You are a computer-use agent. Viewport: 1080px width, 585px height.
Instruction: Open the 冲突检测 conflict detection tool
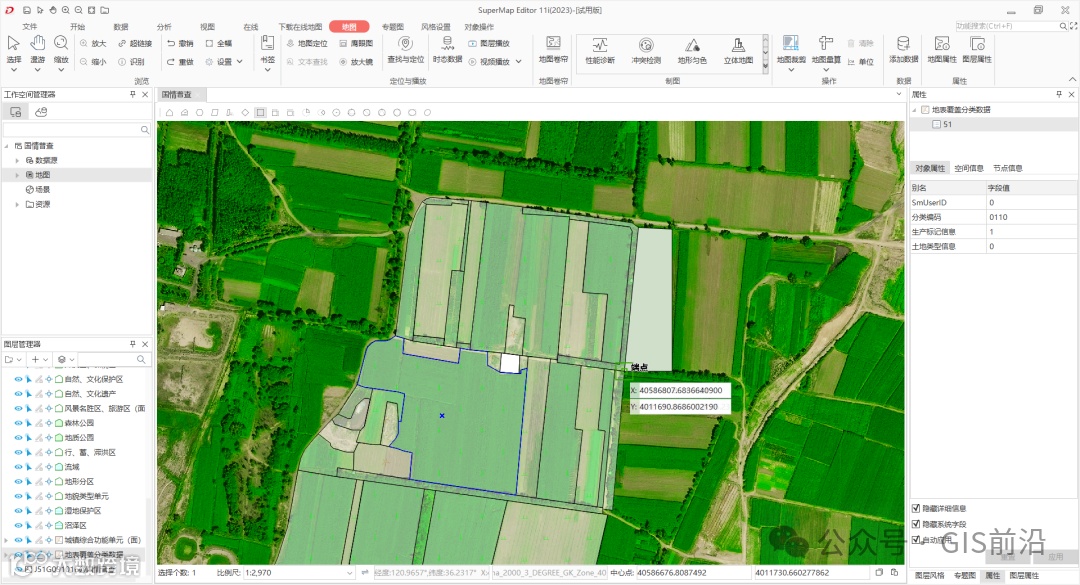click(x=646, y=46)
